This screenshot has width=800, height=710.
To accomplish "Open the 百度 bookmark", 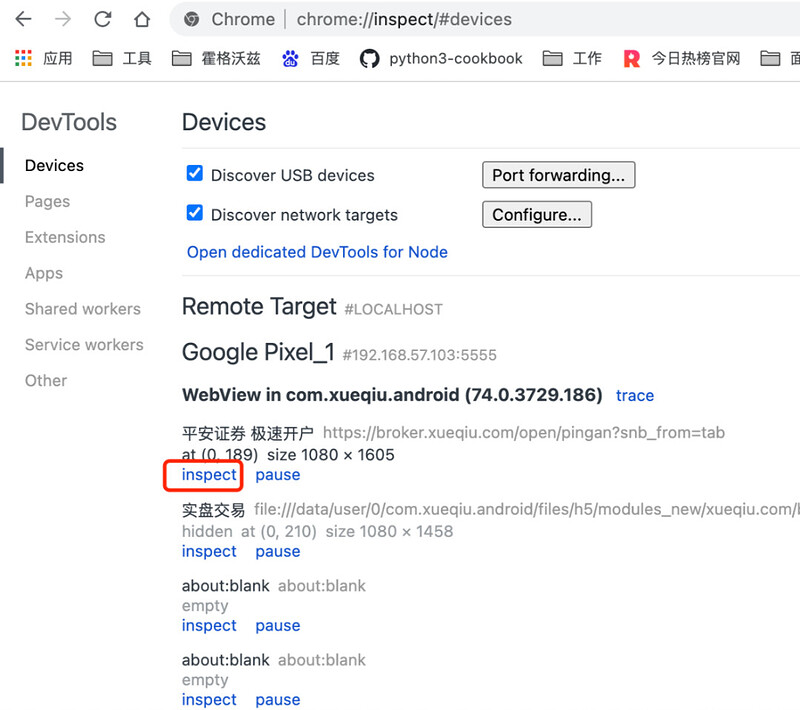I will click(311, 59).
